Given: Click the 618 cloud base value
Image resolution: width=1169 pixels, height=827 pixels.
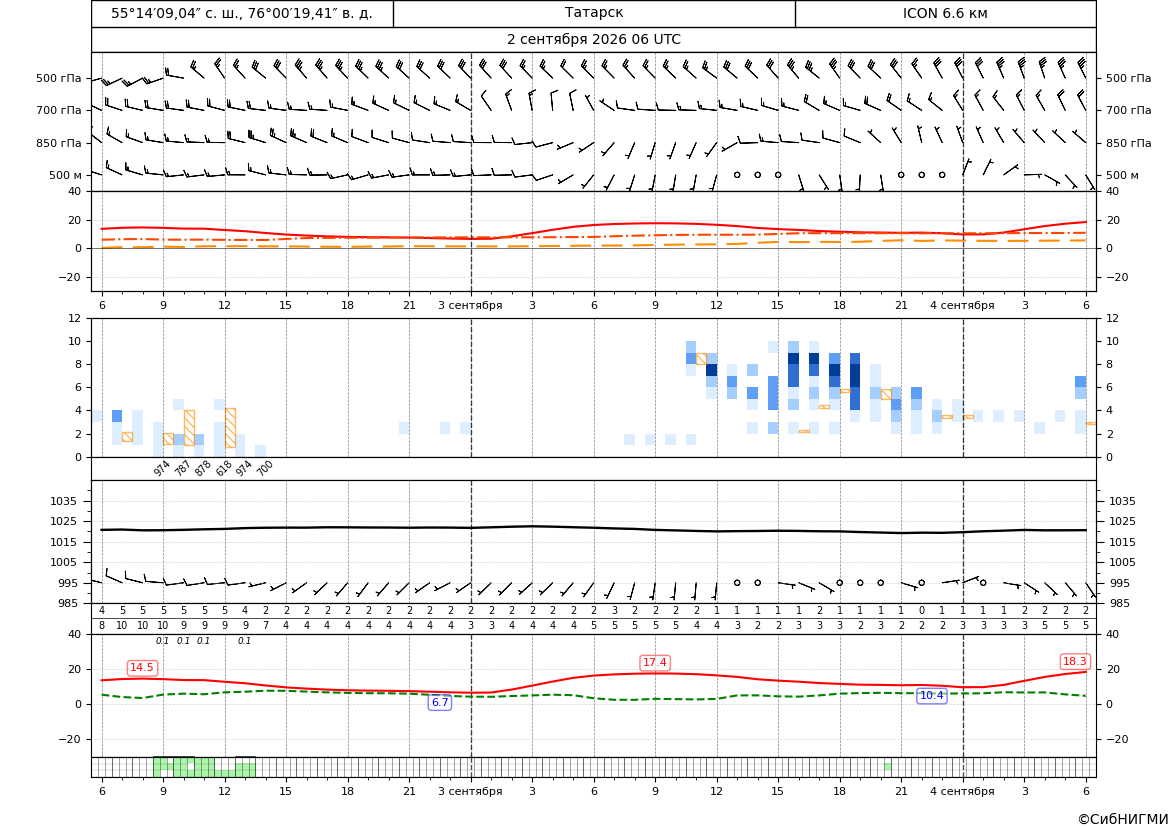Looking at the screenshot, I should click(x=224, y=468).
